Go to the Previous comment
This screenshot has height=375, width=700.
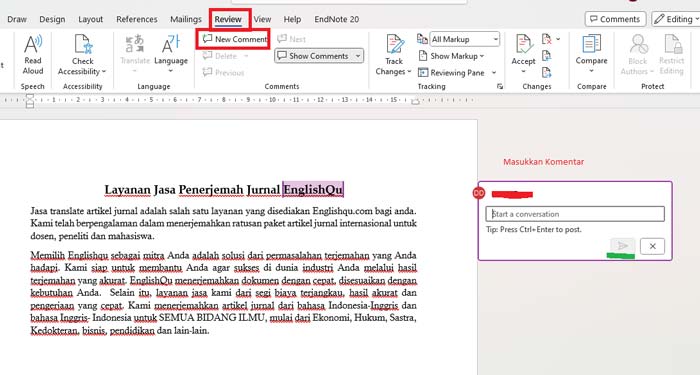tap(223, 72)
